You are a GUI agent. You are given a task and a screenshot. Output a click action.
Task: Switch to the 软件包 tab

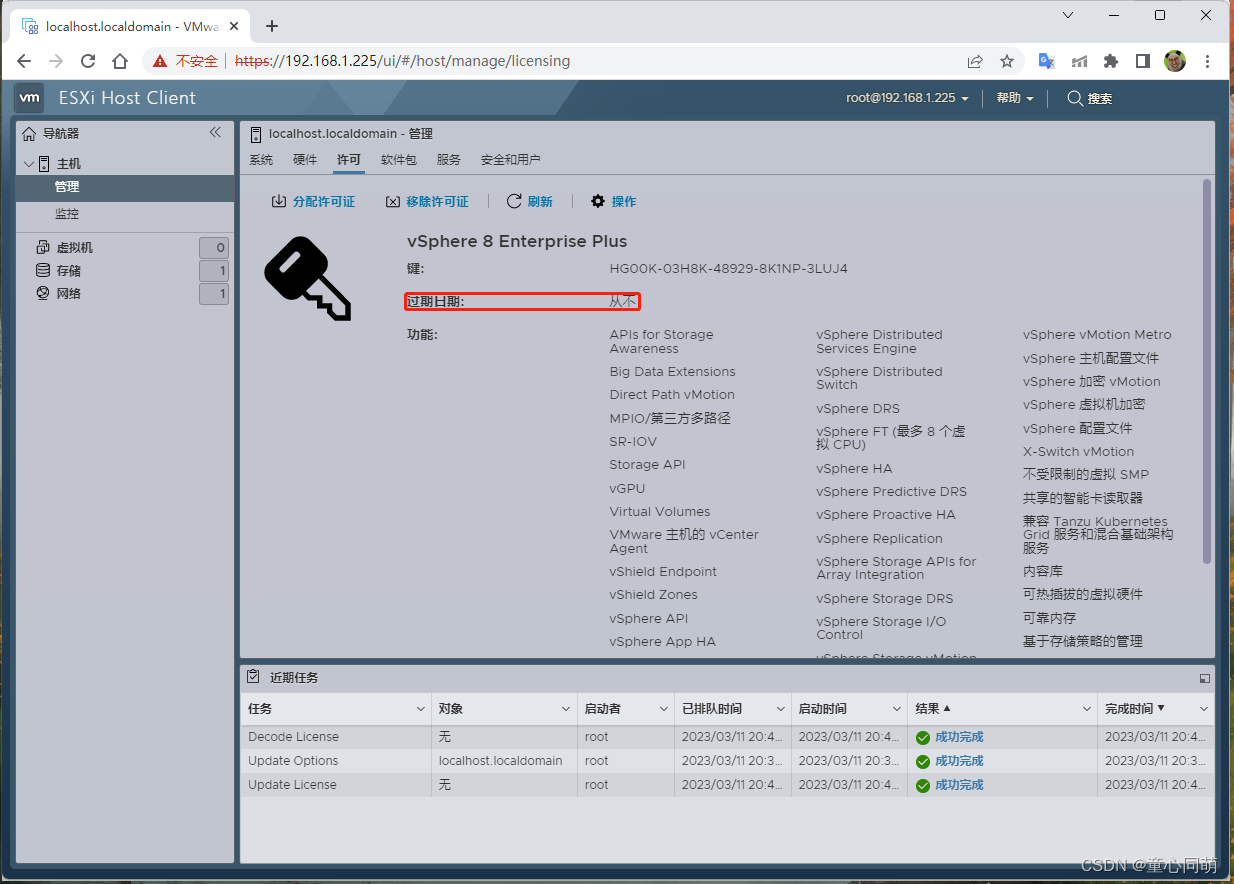click(399, 160)
